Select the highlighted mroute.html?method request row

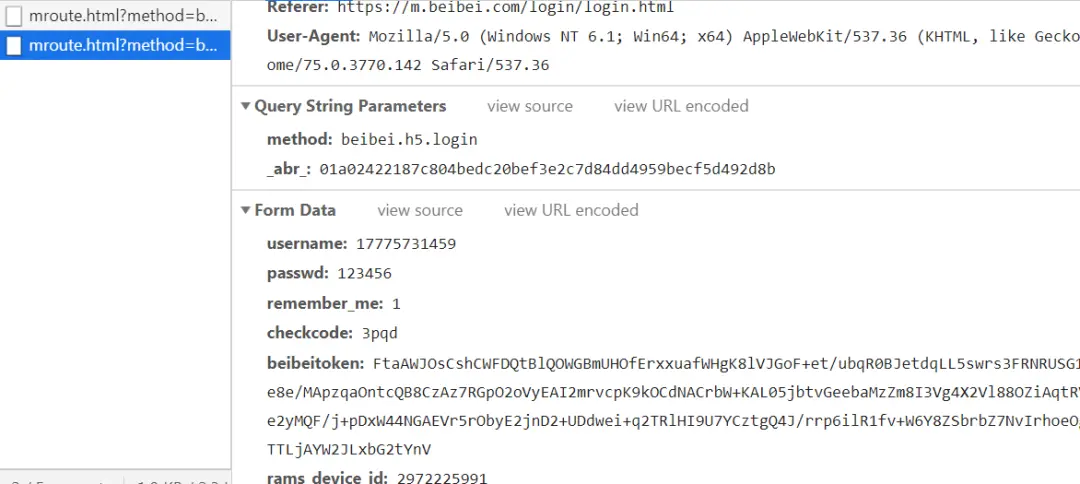115,45
